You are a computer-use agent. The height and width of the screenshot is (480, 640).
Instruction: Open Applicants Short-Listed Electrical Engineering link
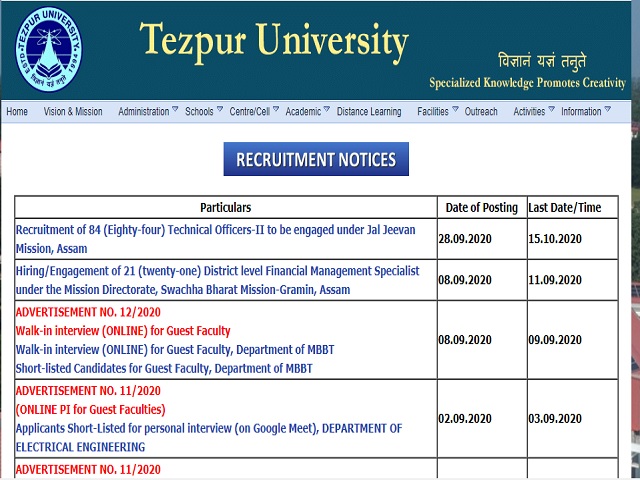click(x=209, y=438)
